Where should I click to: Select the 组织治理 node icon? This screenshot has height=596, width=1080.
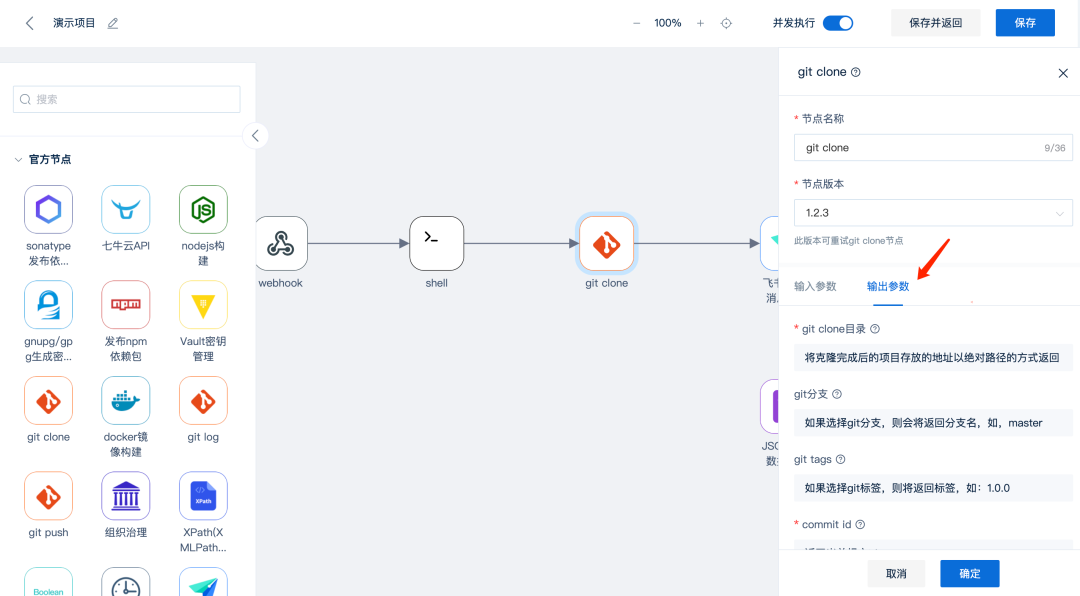point(125,495)
